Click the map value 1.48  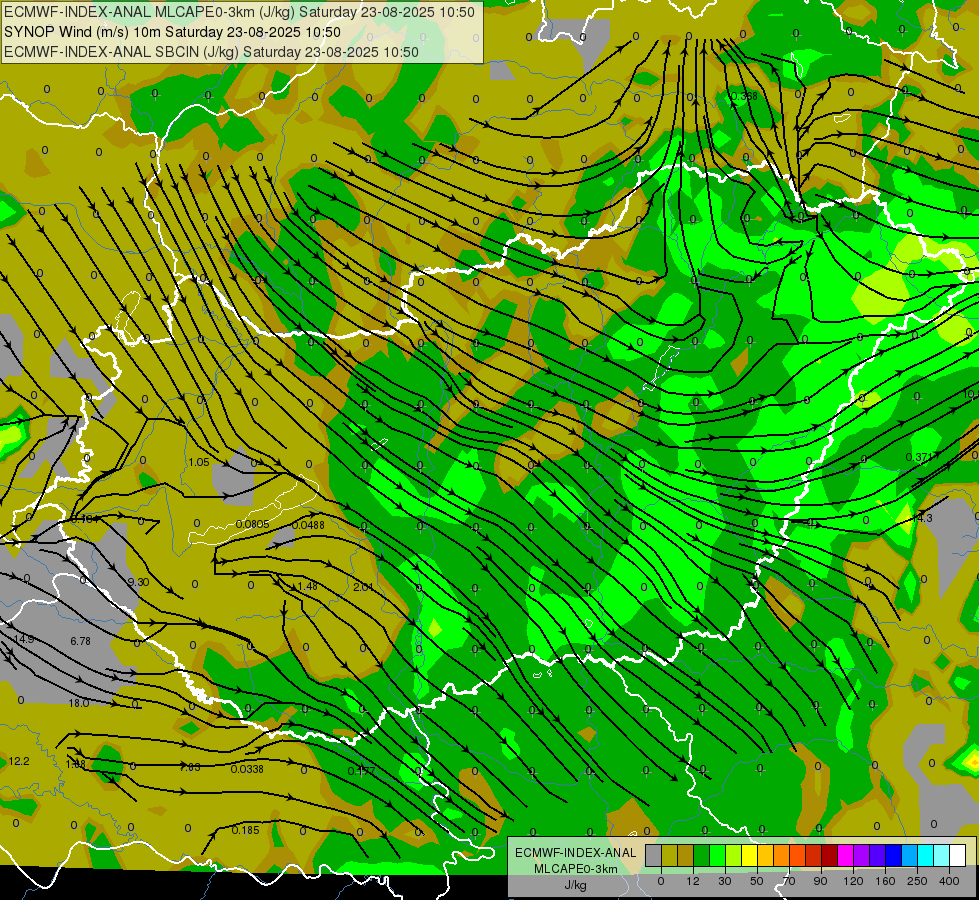308,586
